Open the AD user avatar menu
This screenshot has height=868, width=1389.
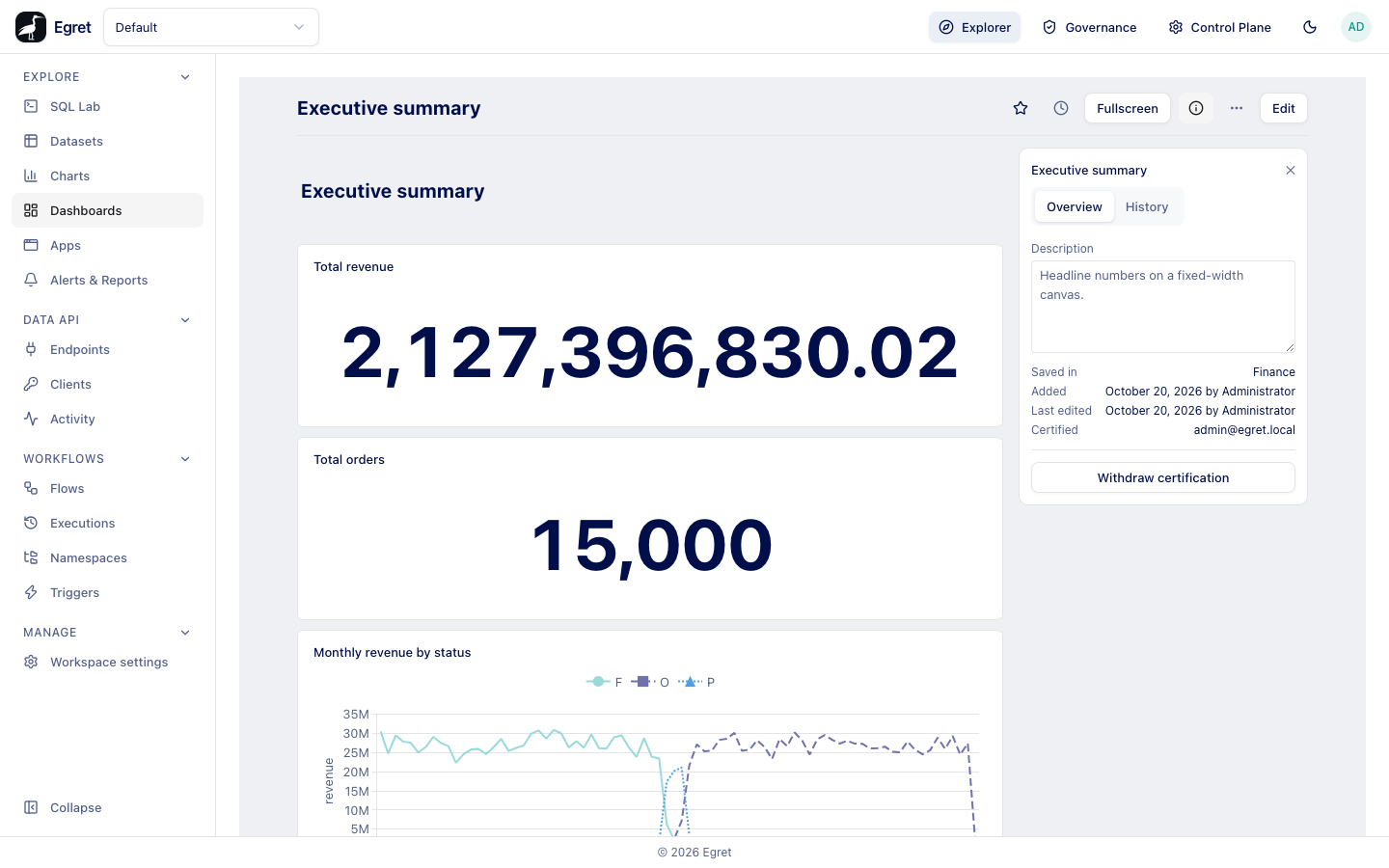coord(1356,27)
